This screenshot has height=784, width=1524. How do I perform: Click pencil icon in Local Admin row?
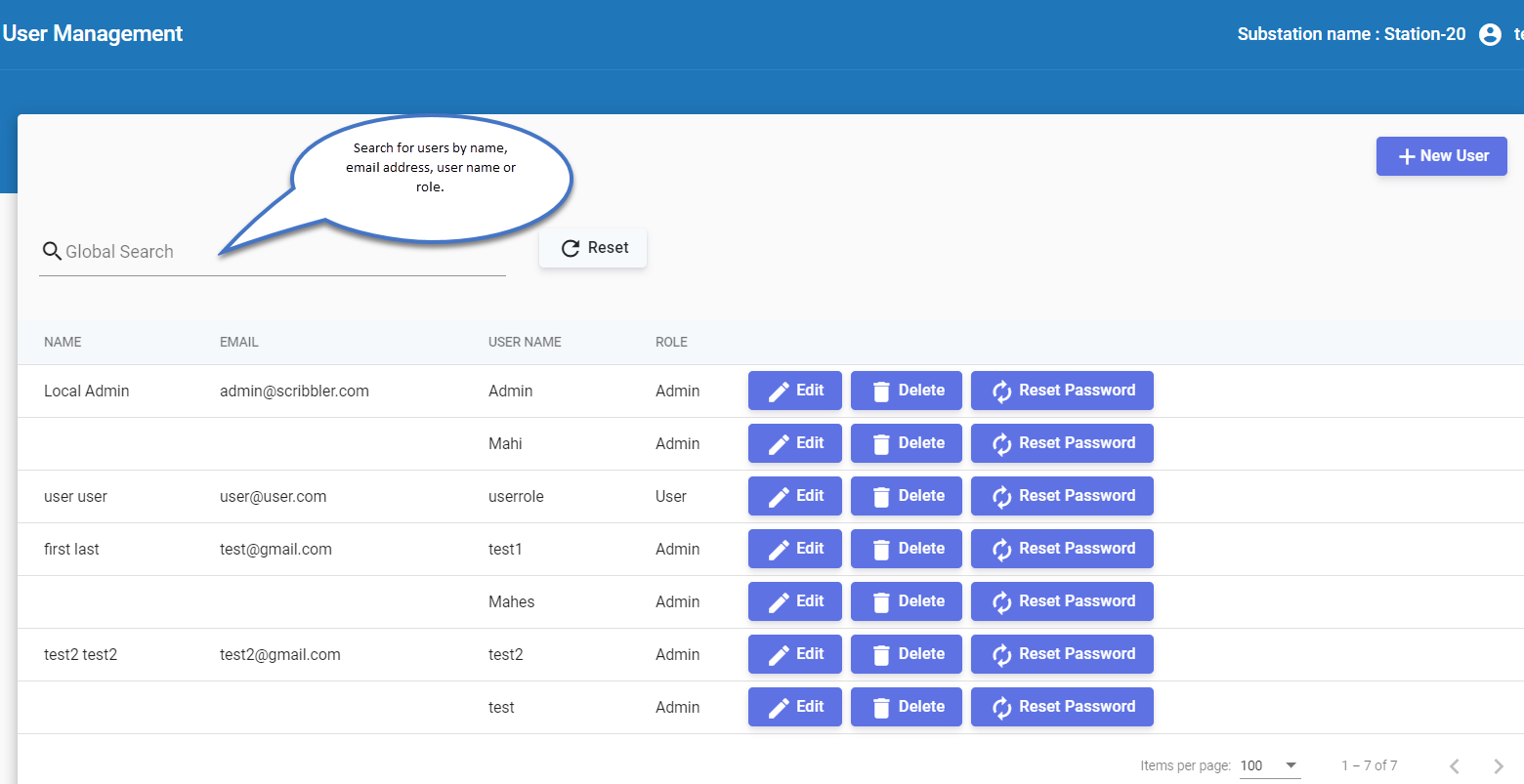(779, 392)
